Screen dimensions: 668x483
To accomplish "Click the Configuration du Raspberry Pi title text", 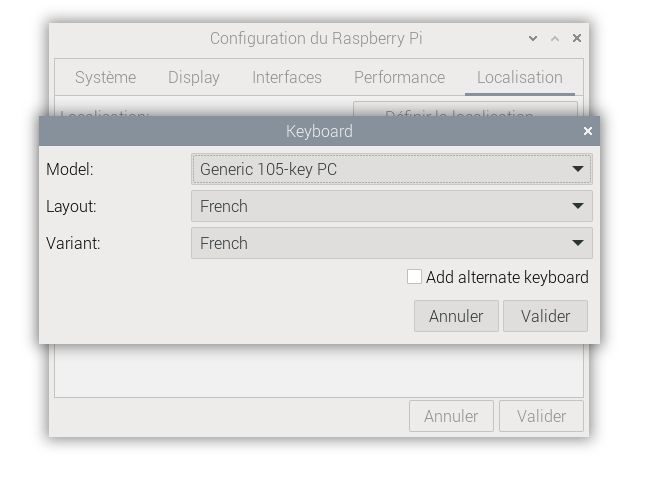I will click(x=316, y=38).
